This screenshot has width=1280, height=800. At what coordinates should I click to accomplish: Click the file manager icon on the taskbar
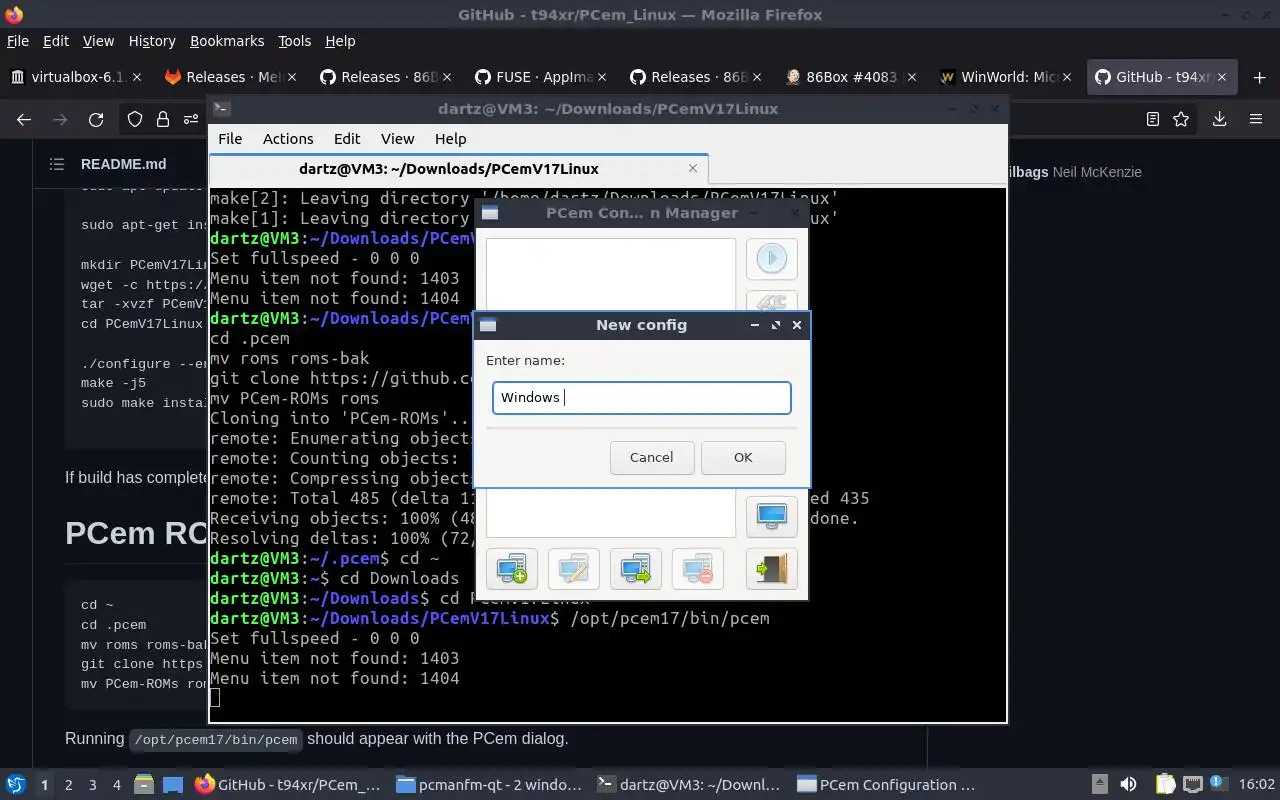143,785
